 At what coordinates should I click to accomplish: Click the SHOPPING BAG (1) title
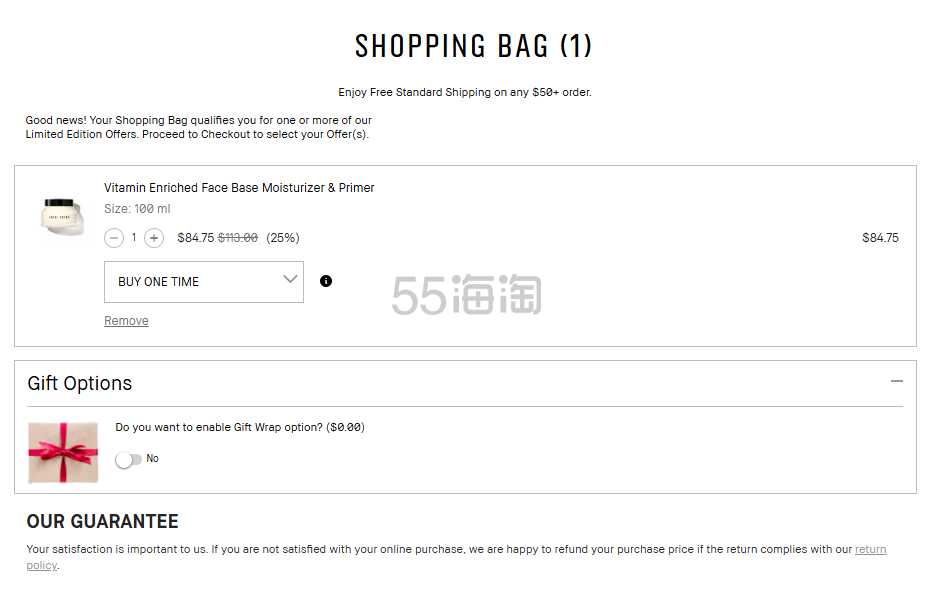473,46
